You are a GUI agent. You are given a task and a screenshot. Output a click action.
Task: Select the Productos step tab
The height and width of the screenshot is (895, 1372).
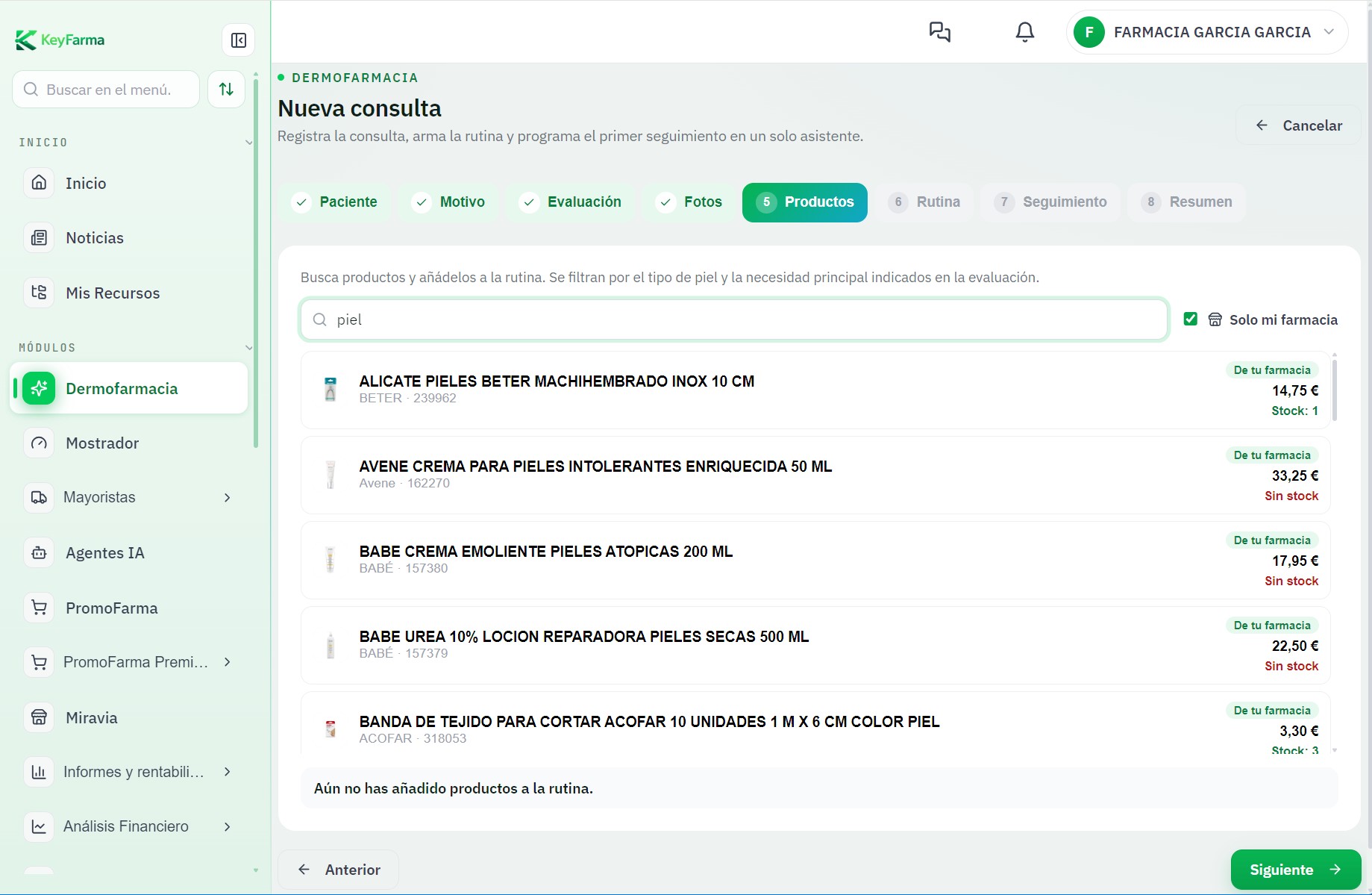[805, 202]
